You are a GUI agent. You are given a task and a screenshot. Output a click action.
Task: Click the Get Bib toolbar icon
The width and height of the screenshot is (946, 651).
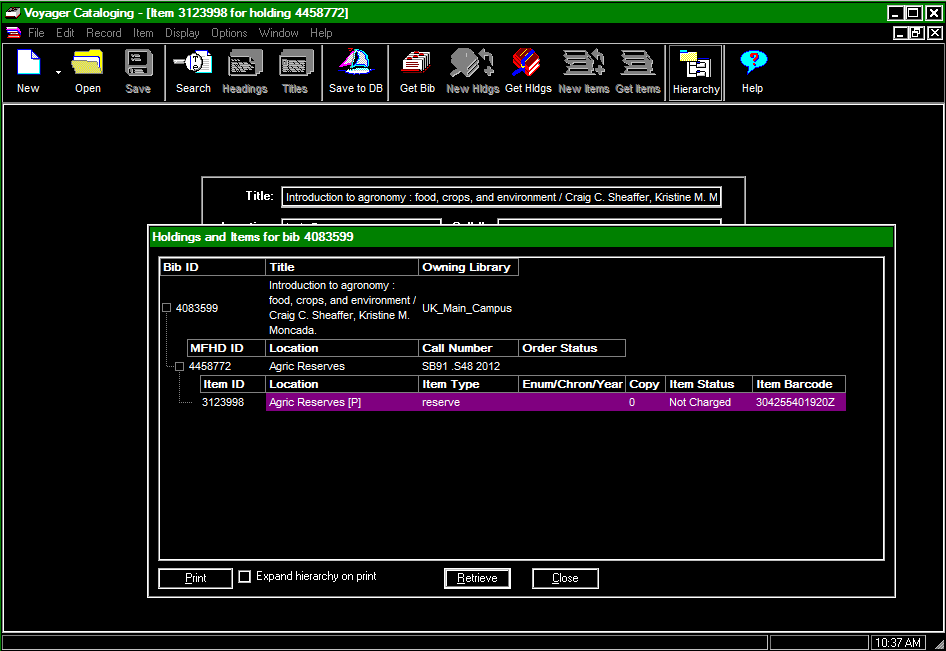point(416,65)
